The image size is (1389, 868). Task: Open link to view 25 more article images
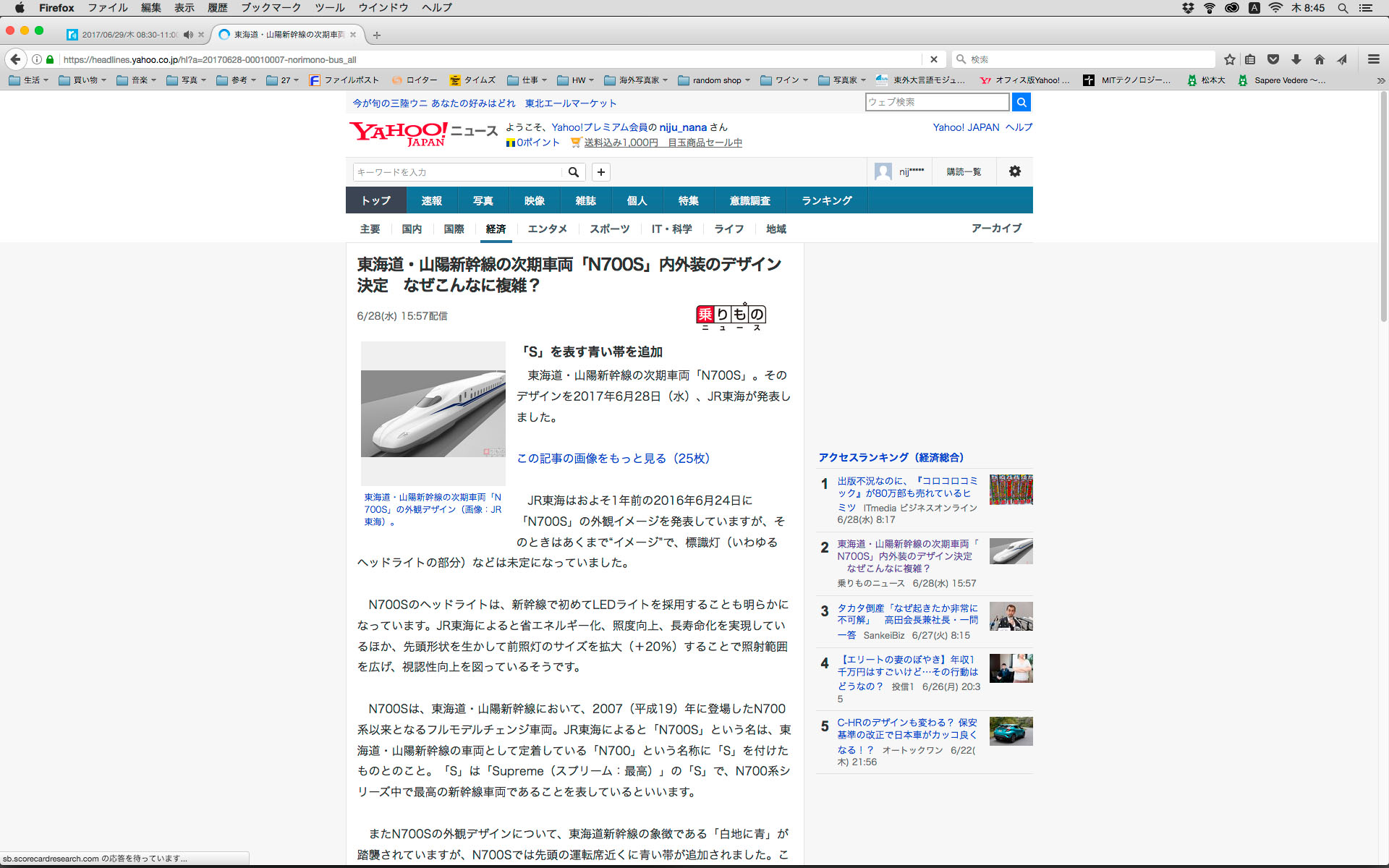614,458
